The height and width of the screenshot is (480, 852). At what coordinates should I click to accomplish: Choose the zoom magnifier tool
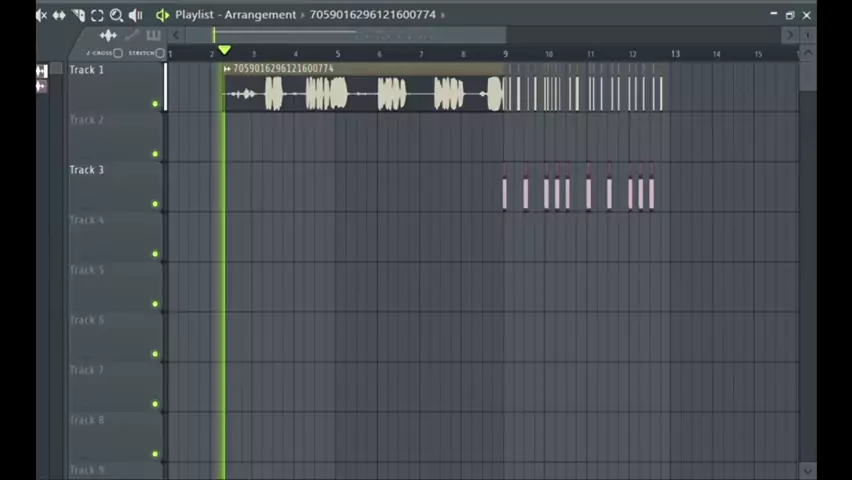coord(116,15)
